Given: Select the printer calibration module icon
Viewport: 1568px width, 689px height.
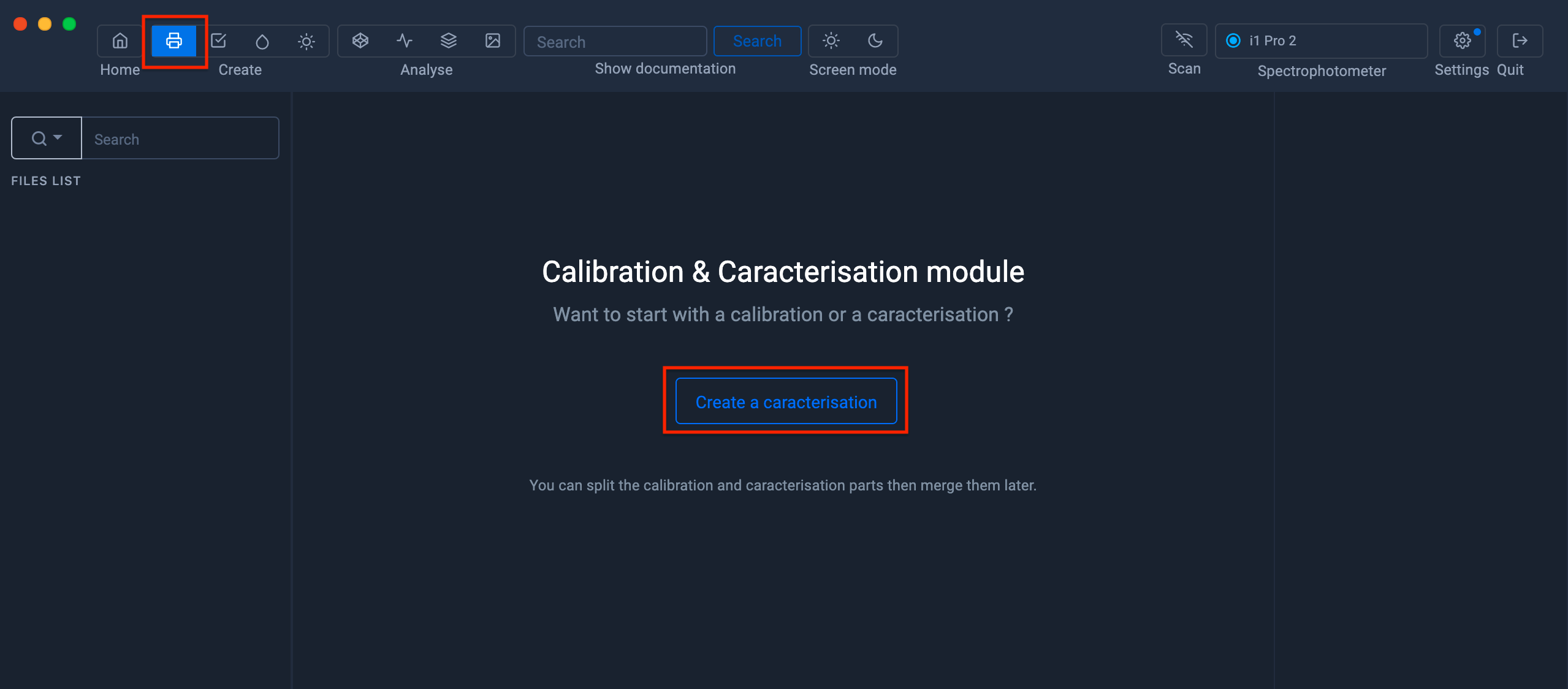Looking at the screenshot, I should (174, 41).
